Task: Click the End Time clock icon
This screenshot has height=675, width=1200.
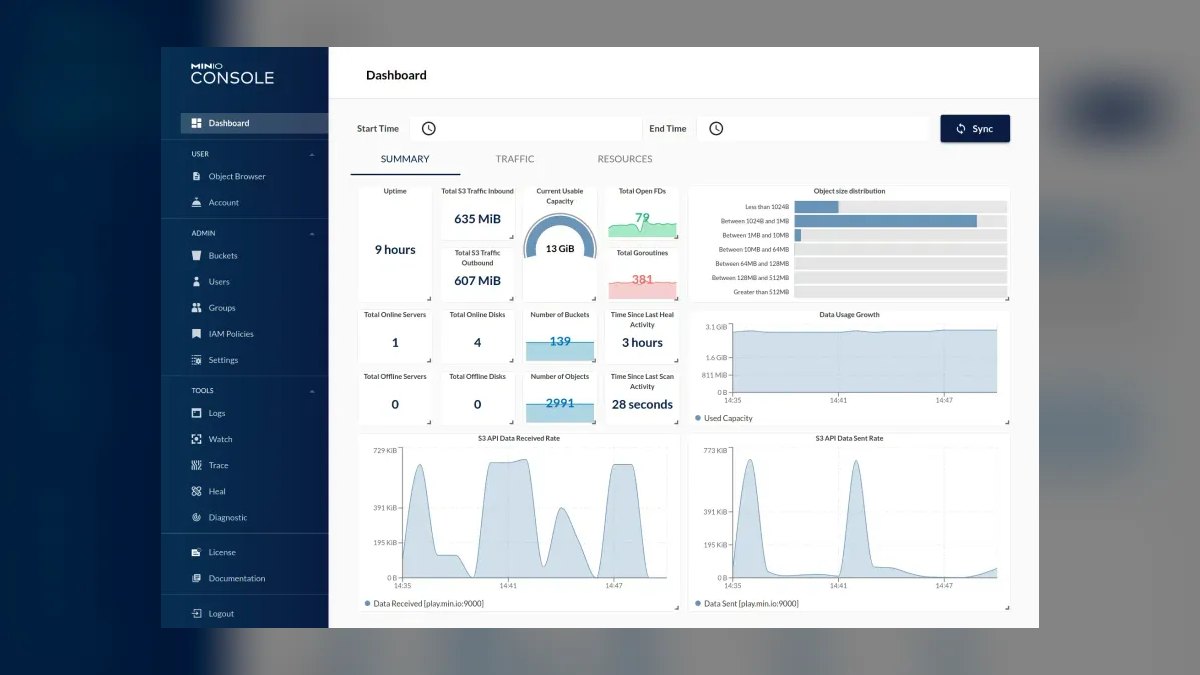Action: 716,128
